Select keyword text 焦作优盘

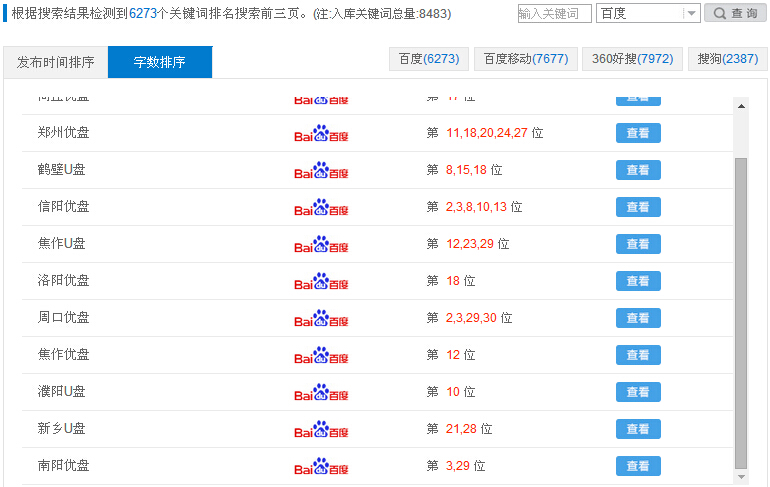(x=63, y=354)
